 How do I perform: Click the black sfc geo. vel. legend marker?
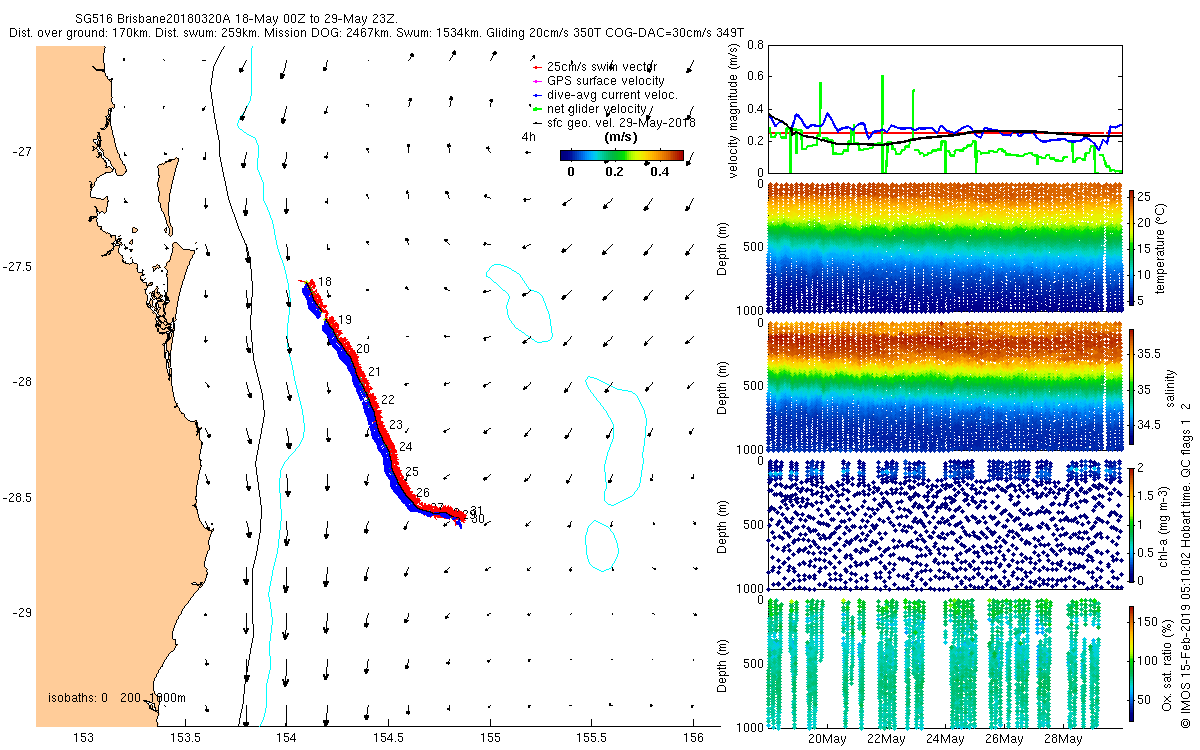[x=538, y=123]
